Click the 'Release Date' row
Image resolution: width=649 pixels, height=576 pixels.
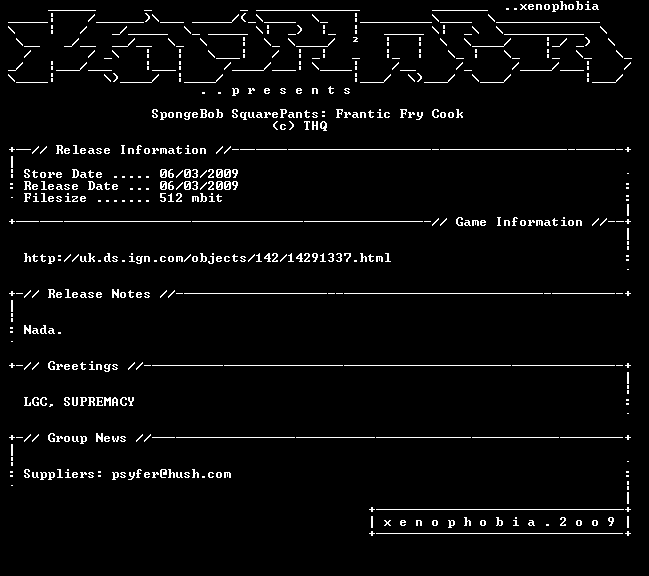click(131, 186)
